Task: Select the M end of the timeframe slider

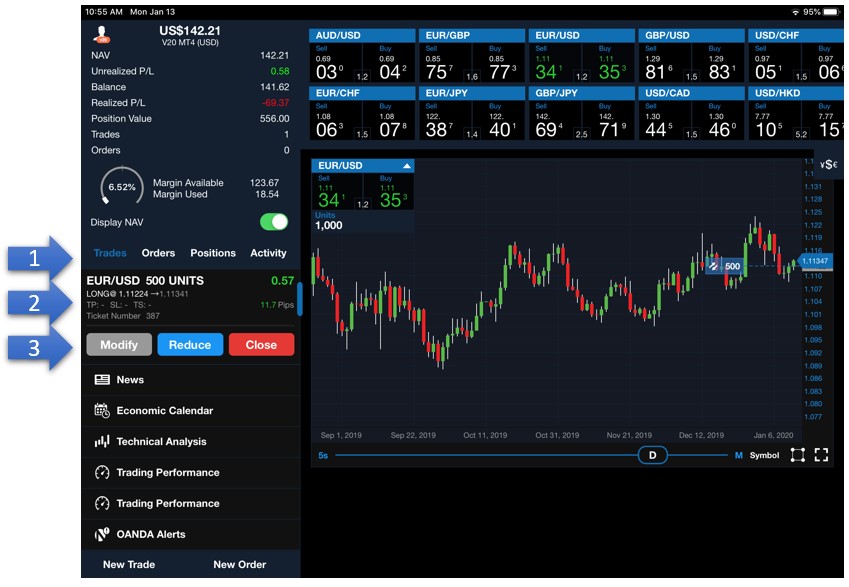Action: click(739, 455)
